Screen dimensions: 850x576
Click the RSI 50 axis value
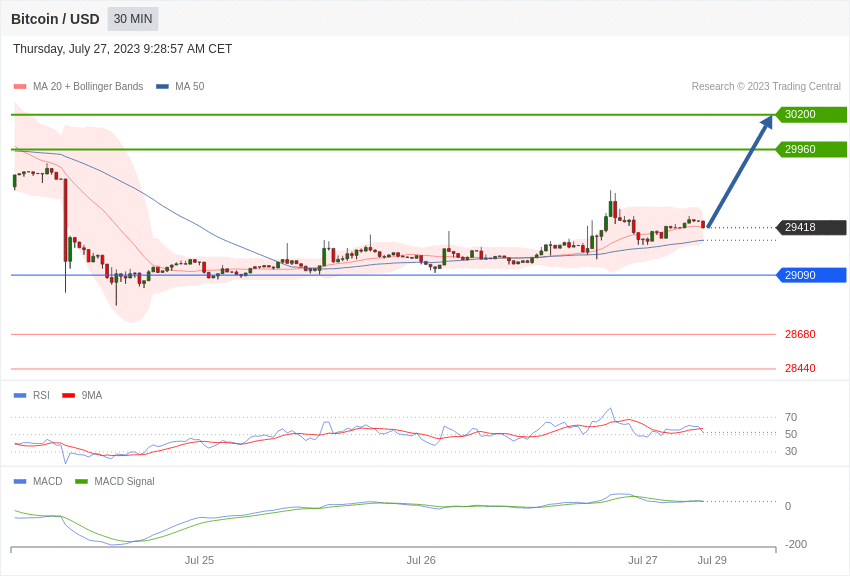point(791,434)
